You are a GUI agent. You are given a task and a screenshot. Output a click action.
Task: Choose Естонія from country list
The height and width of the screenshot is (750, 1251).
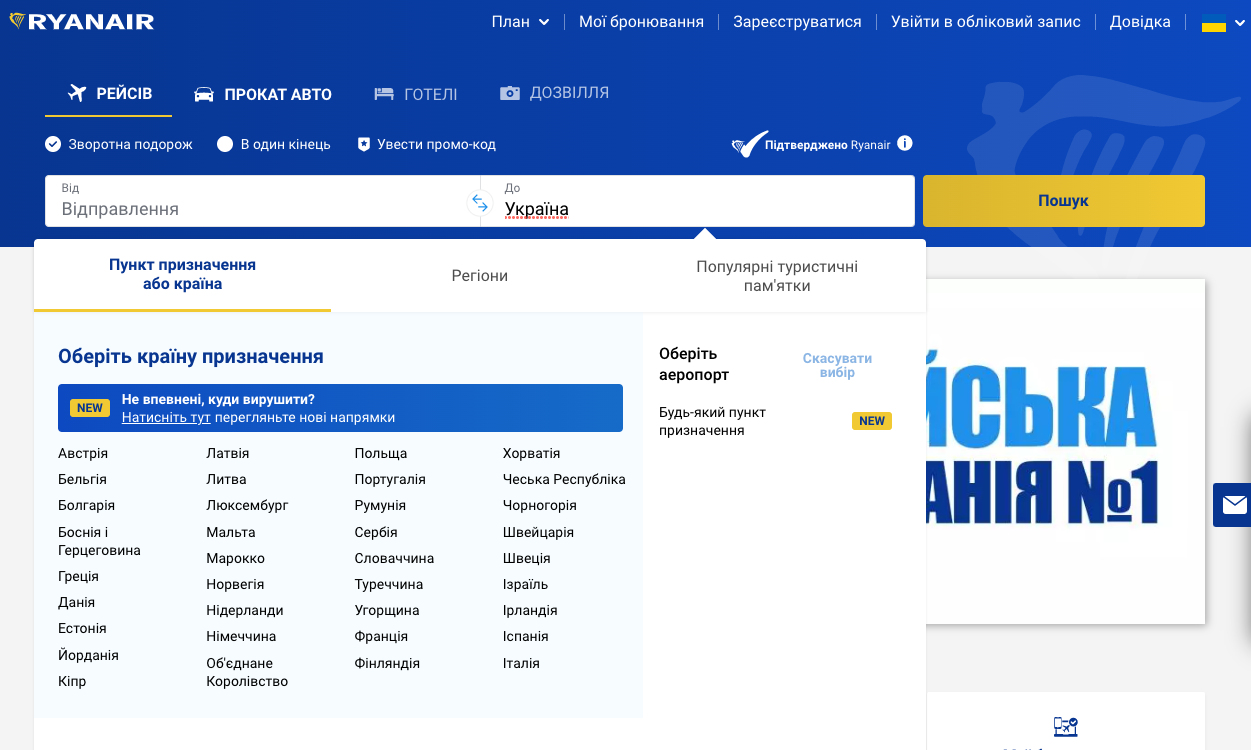(82, 628)
